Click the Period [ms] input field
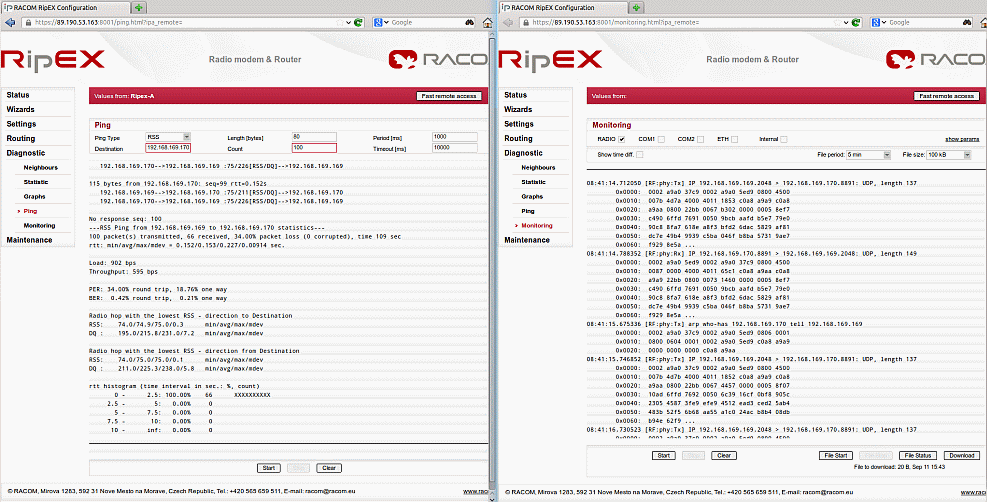The height and width of the screenshot is (502, 987). point(455,137)
